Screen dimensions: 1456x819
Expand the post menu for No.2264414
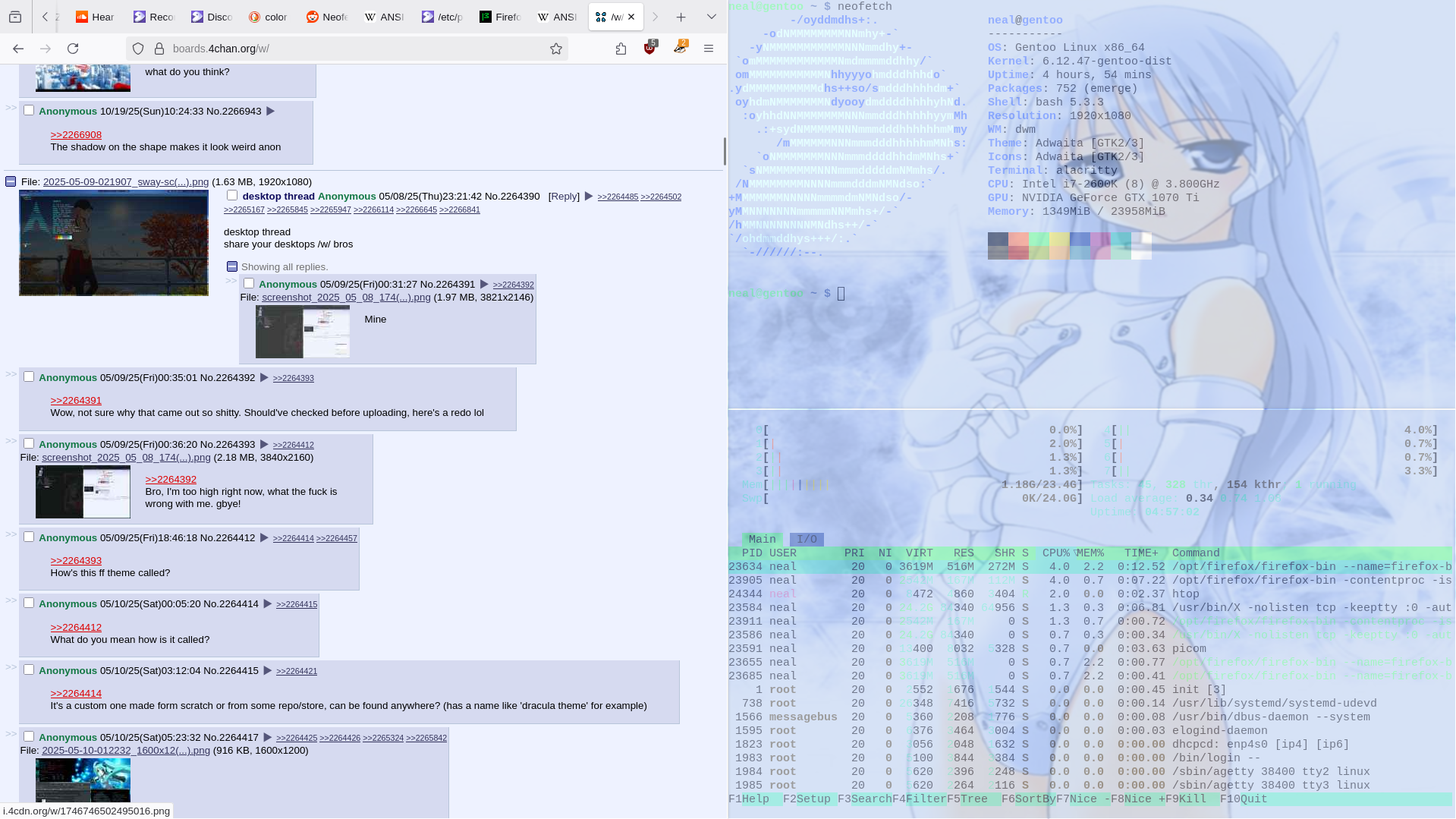click(x=267, y=604)
